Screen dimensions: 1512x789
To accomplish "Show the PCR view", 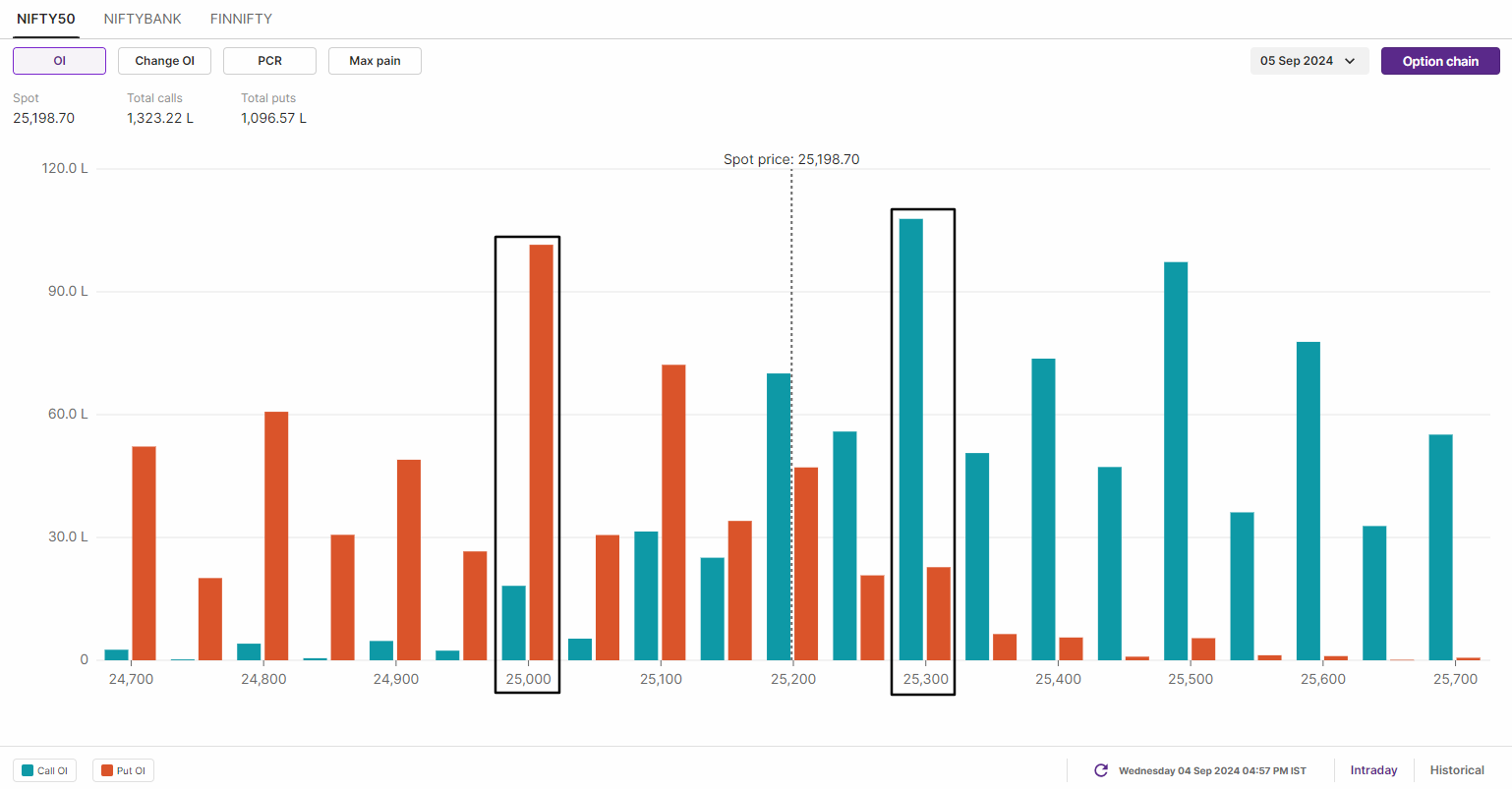I will tap(269, 61).
